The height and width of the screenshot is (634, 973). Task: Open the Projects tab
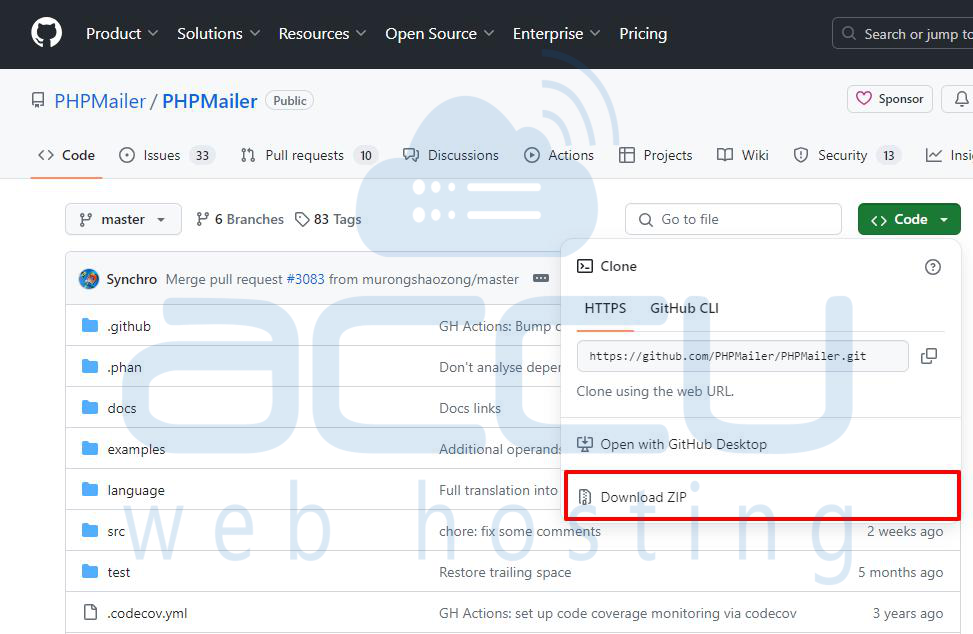pyautogui.click(x=655, y=155)
